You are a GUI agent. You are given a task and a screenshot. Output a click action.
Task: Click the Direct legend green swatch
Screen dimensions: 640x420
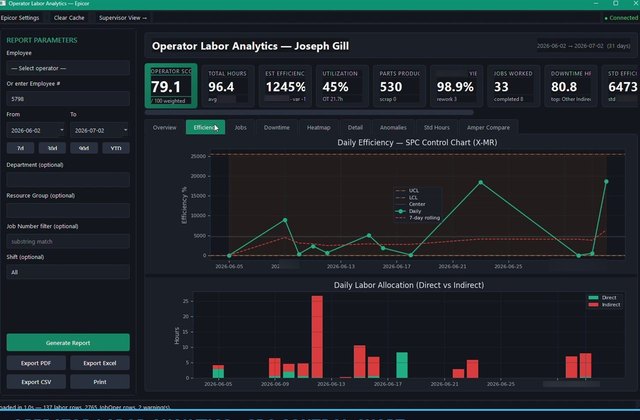coord(593,298)
